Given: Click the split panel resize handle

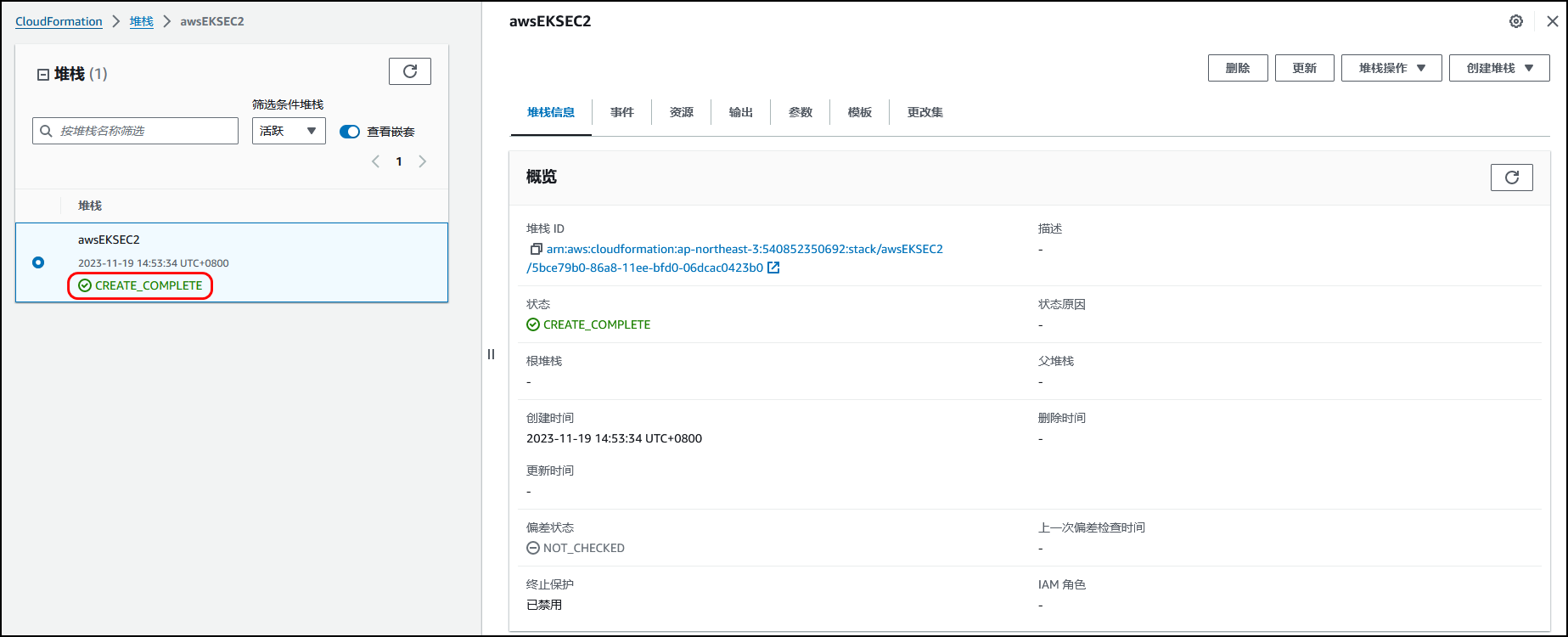Looking at the screenshot, I should point(491,354).
